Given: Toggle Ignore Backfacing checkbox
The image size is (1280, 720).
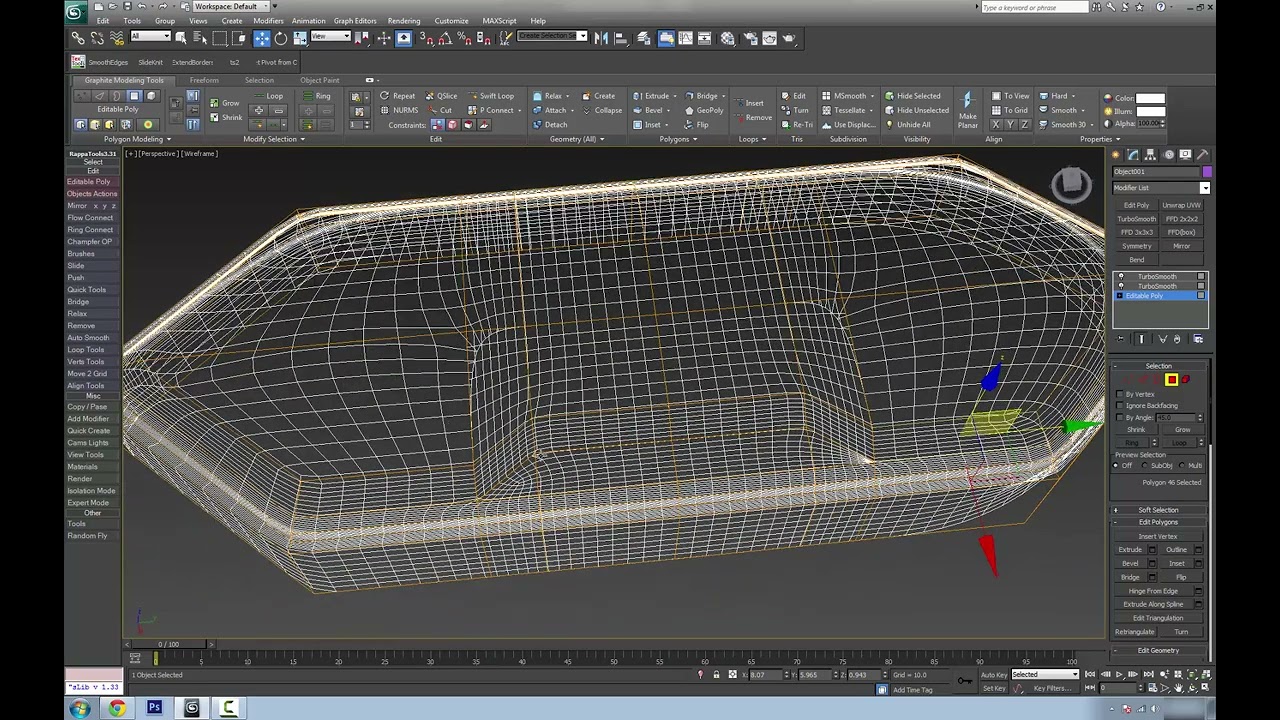Looking at the screenshot, I should click(x=1119, y=406).
